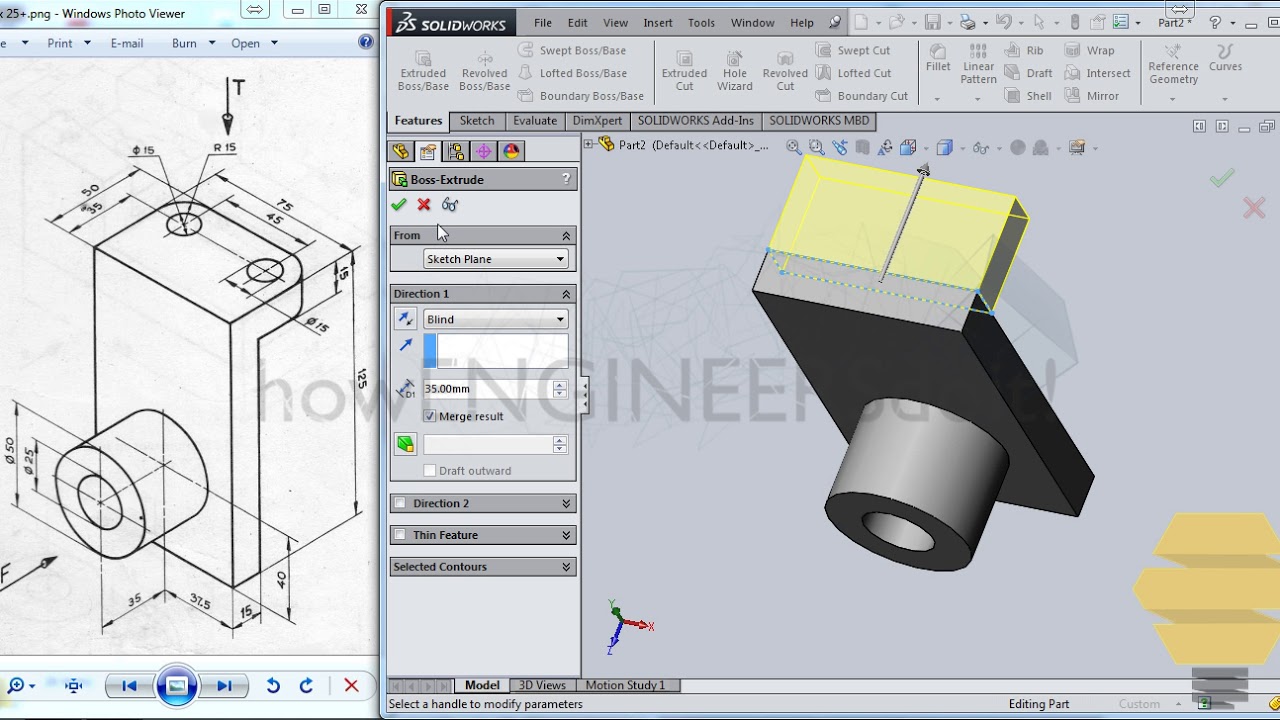Screen dimensions: 1280x720
Task: Switch to the SOLIDWORKS Add-Ins tab
Action: pos(696,120)
